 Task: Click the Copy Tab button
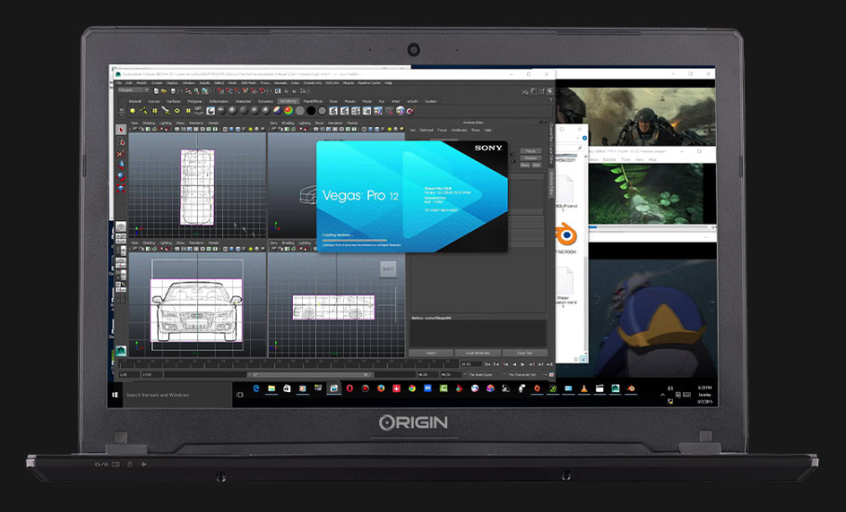(524, 353)
